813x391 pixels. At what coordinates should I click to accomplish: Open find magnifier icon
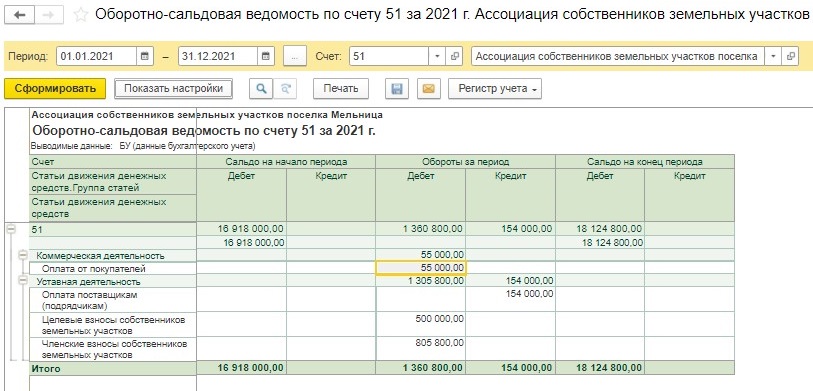click(x=261, y=89)
